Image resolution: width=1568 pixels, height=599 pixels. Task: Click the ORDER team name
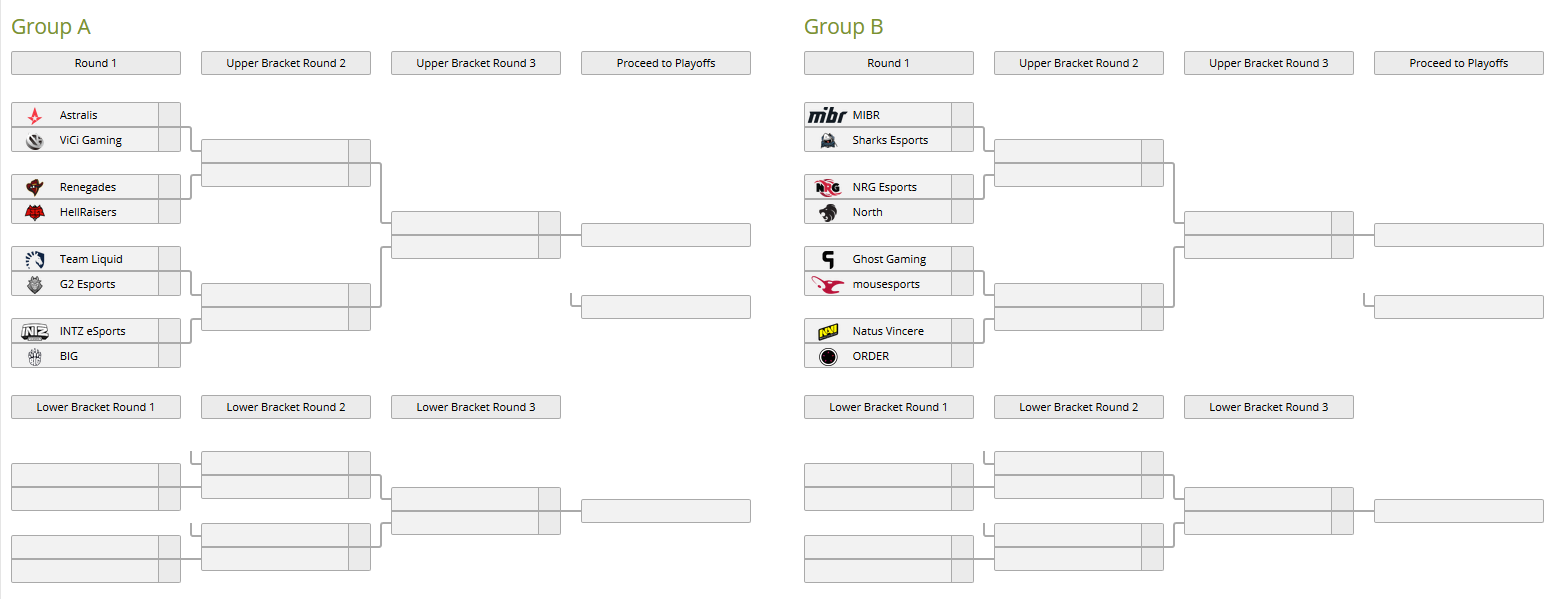pyautogui.click(x=870, y=356)
